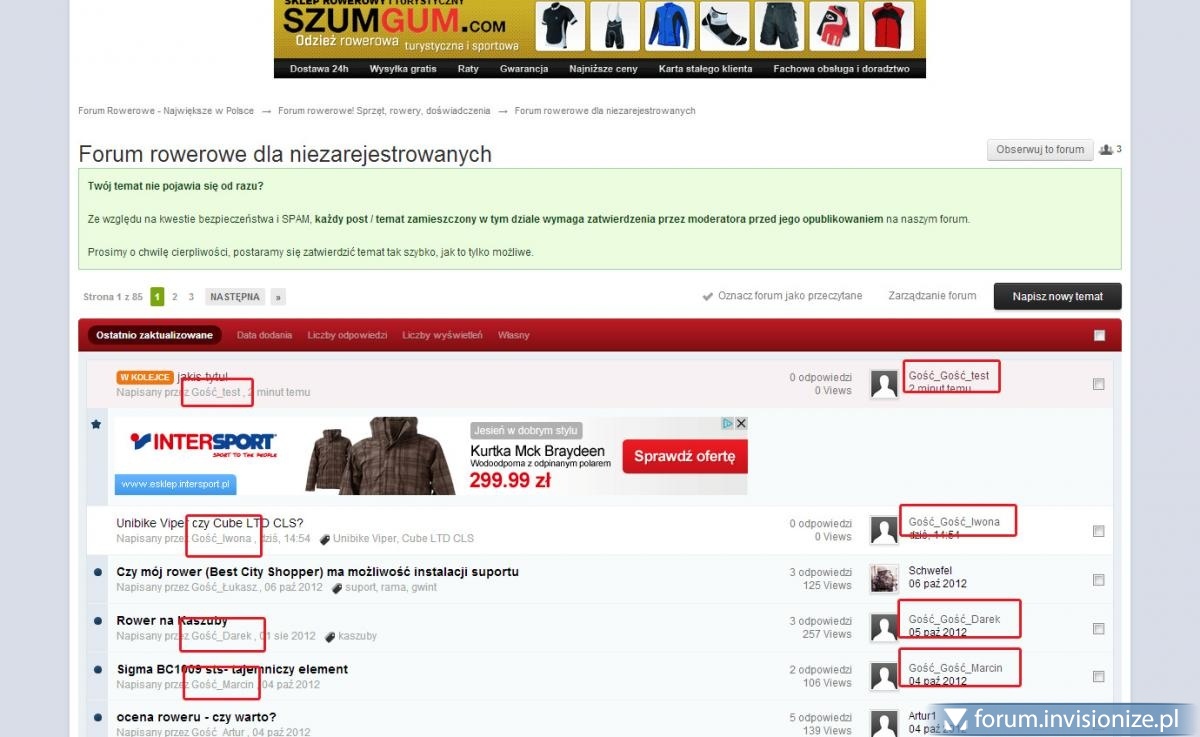Image resolution: width=1200 pixels, height=737 pixels.
Task: Click the tag icon before 'Unibike Viper' tags
Action: 324,539
